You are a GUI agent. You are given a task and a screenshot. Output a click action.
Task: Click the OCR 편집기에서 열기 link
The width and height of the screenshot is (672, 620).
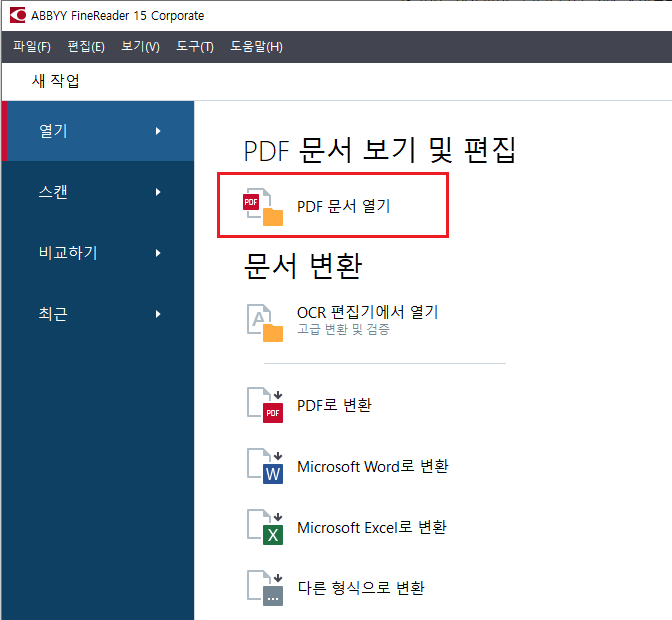pos(368,312)
